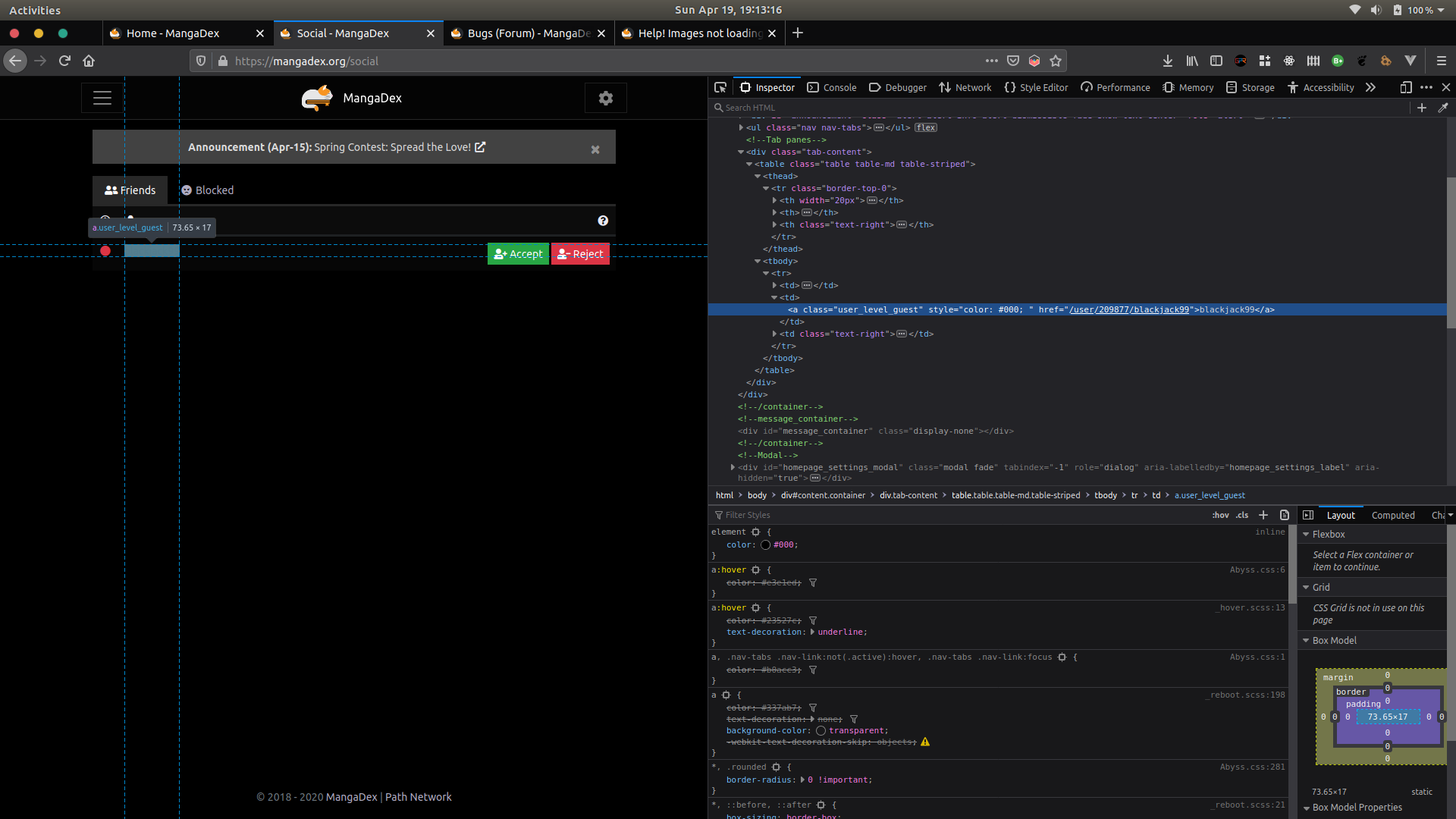The width and height of the screenshot is (1456, 819).
Task: Toggle the .cls class panel
Action: point(1242,515)
